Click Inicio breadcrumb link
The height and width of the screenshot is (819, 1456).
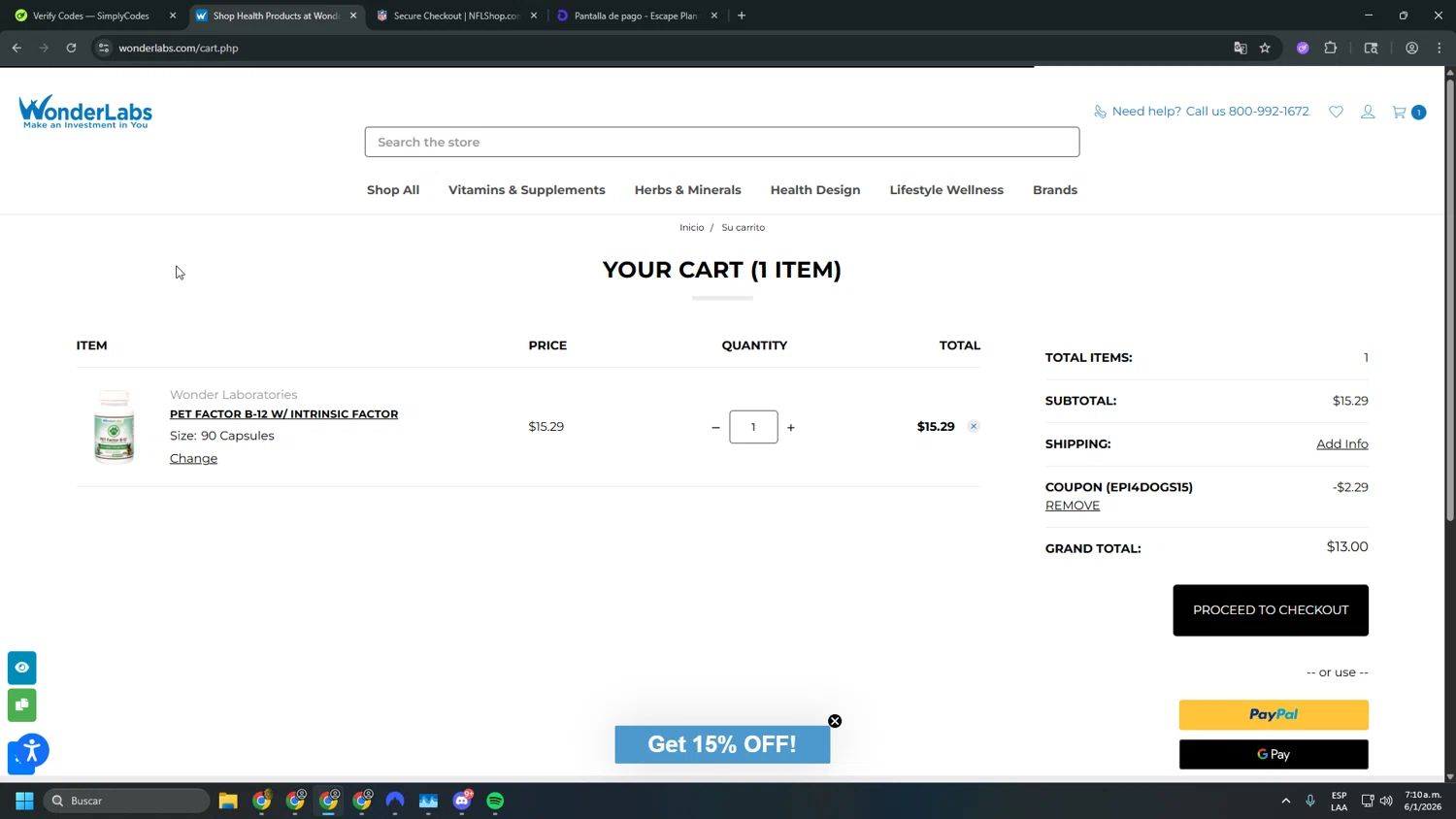click(692, 227)
